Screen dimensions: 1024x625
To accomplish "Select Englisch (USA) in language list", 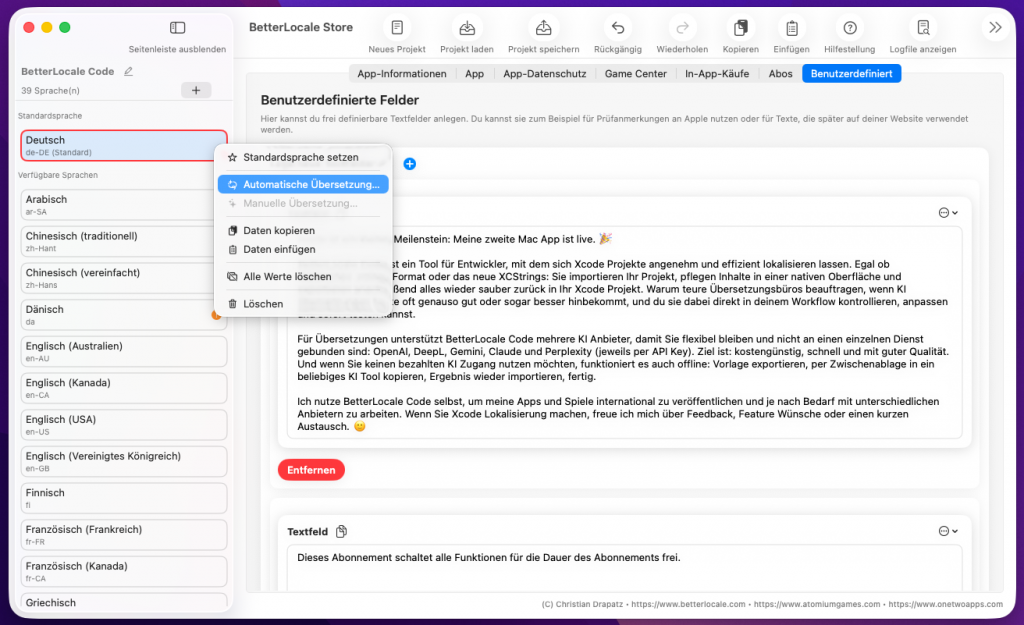I will point(124,425).
